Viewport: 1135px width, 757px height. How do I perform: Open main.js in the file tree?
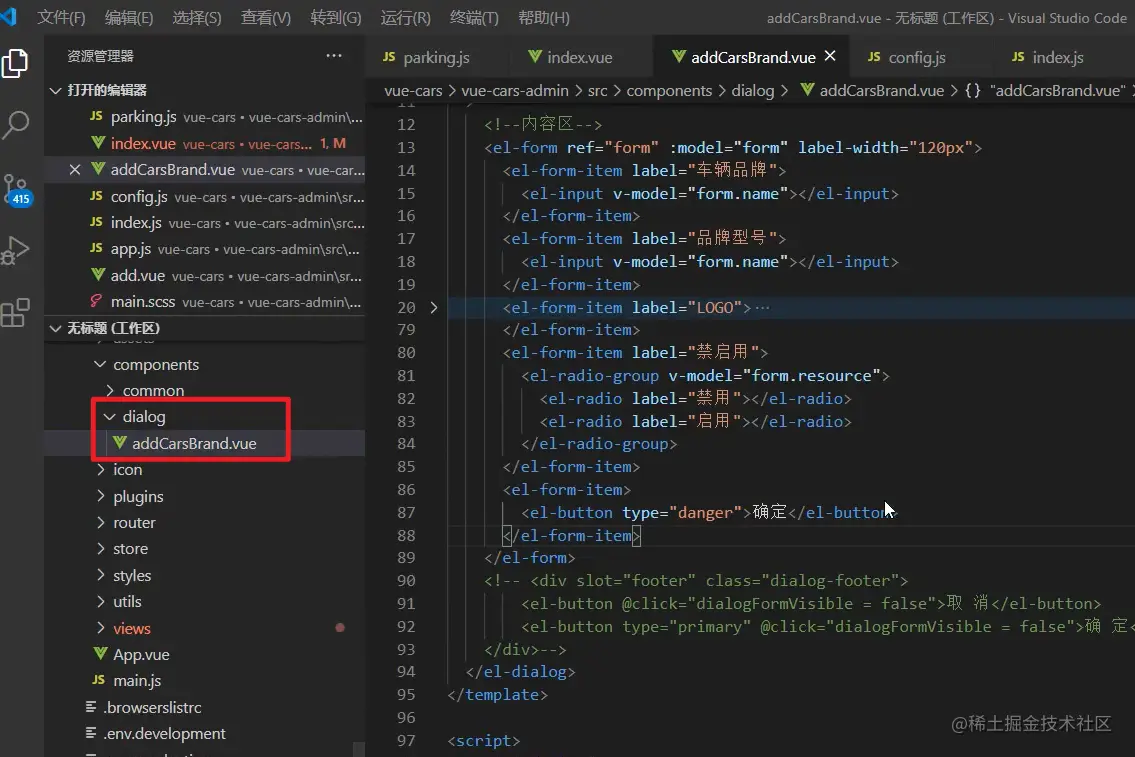(206, 680)
